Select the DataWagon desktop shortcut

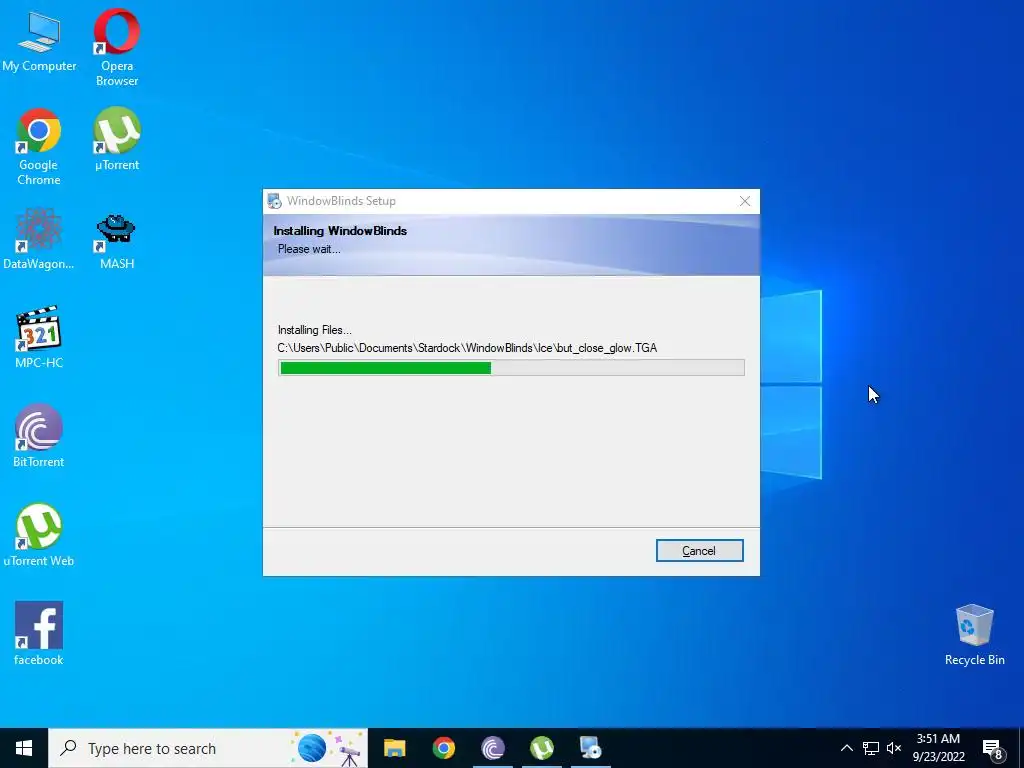[x=39, y=238]
